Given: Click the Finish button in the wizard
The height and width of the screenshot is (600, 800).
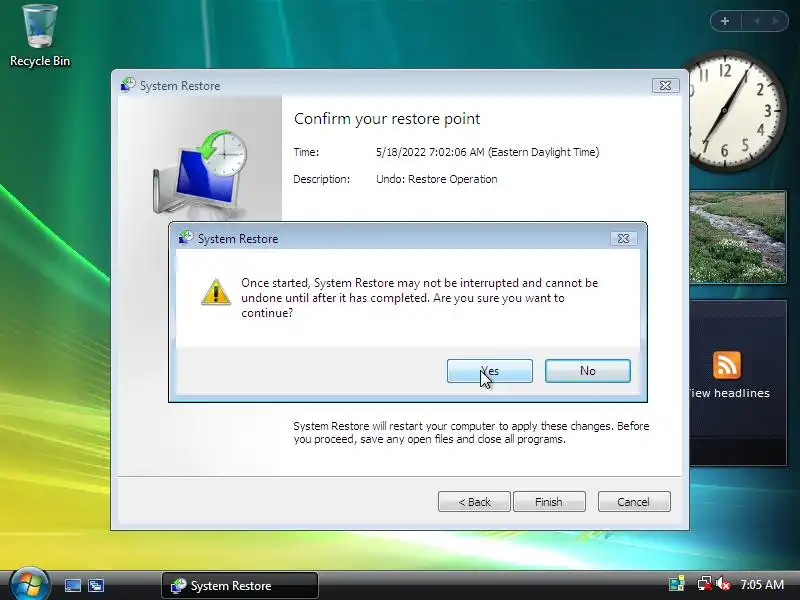Looking at the screenshot, I should point(549,502).
